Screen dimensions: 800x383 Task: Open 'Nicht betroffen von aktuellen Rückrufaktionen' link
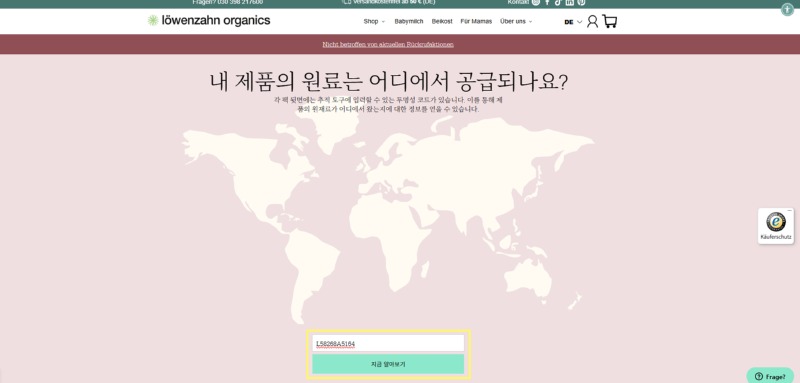coord(388,44)
